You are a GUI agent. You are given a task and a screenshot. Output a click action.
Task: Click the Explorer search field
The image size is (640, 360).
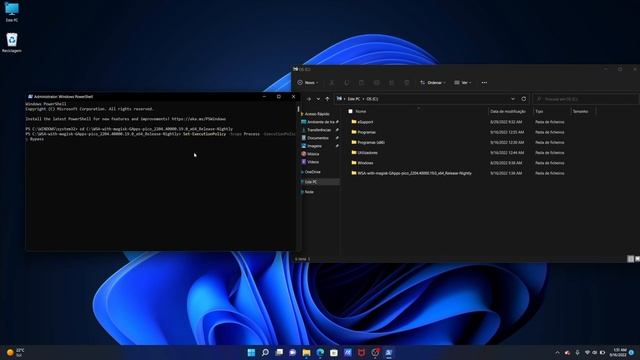click(x=586, y=99)
